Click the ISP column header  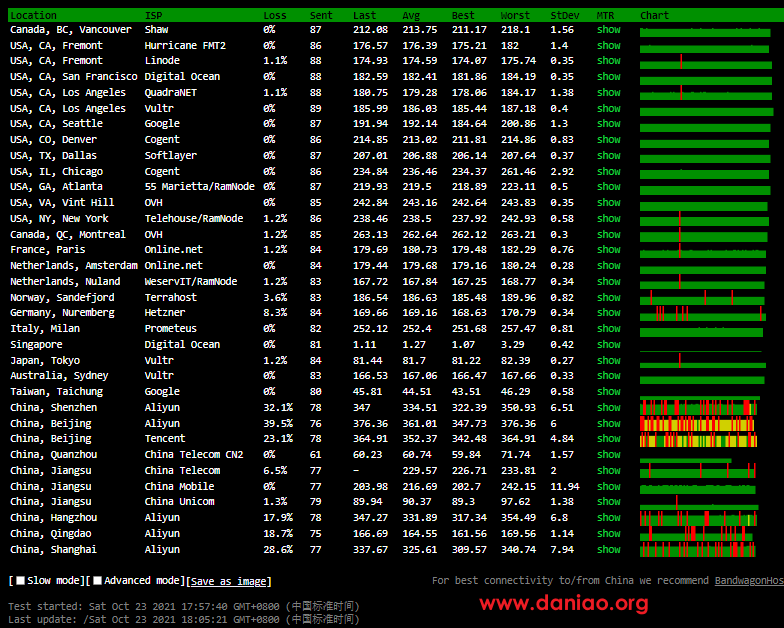(154, 15)
